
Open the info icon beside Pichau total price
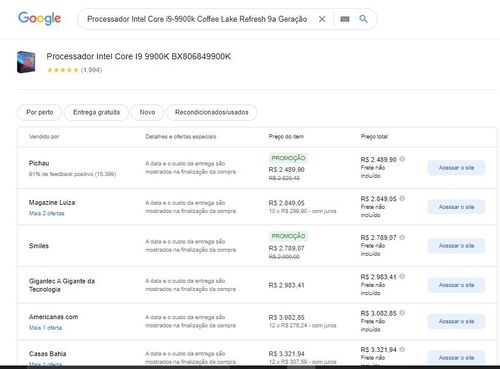(402, 159)
